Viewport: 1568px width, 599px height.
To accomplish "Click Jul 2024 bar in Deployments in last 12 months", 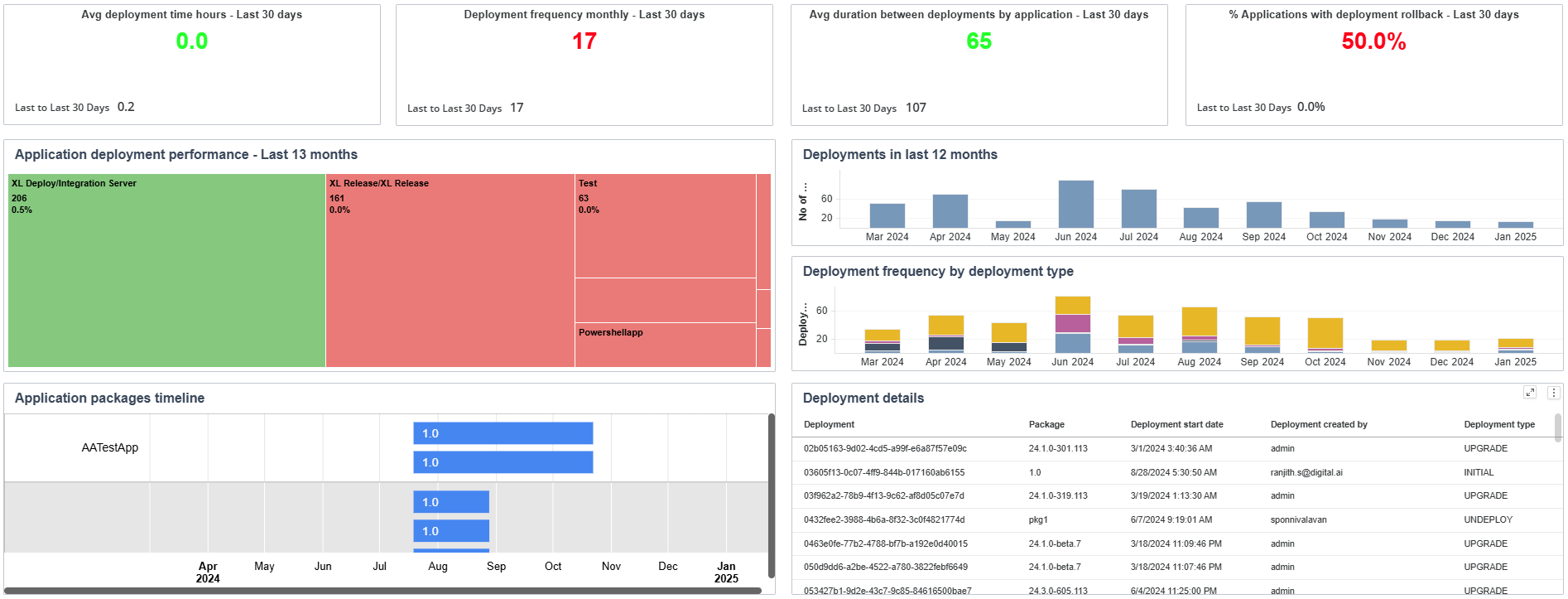I will [1139, 209].
